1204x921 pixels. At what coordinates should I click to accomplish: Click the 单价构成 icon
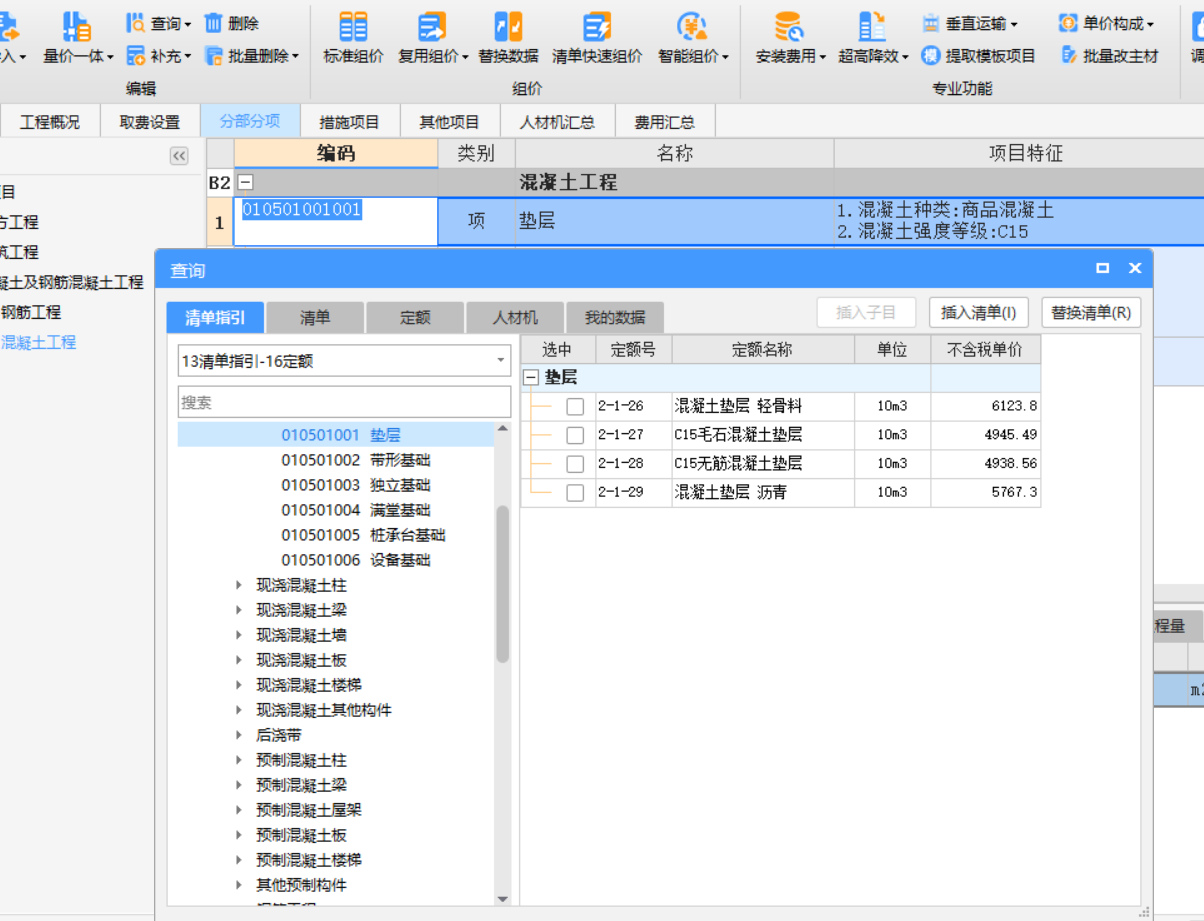(1068, 23)
